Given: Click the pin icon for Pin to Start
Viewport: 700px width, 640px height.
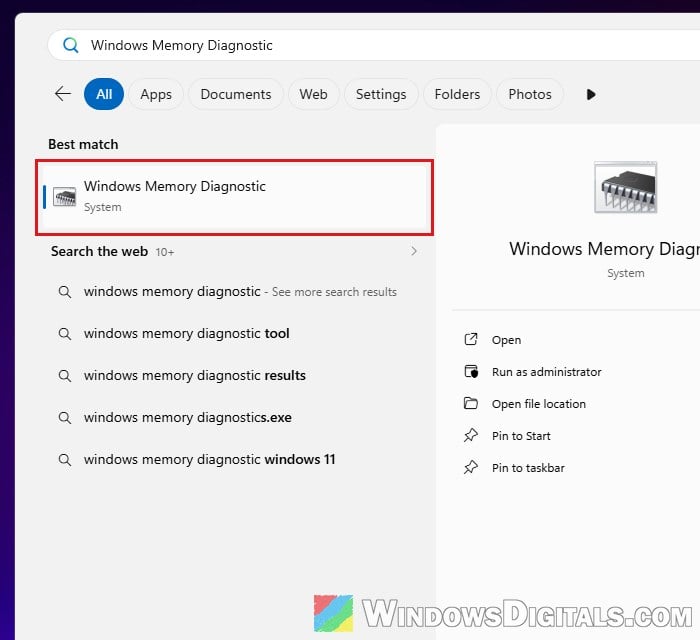Looking at the screenshot, I should coord(471,435).
